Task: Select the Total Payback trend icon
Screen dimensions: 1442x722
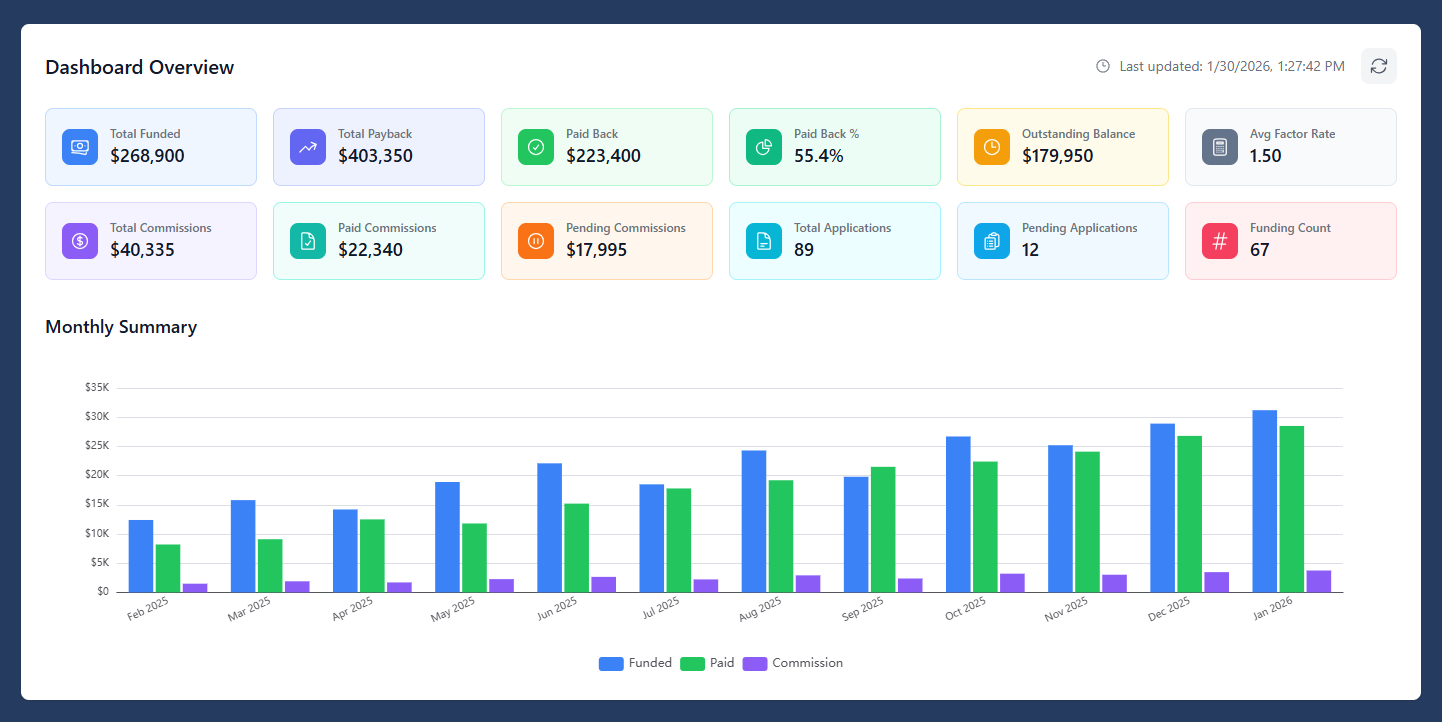Action: click(x=307, y=146)
